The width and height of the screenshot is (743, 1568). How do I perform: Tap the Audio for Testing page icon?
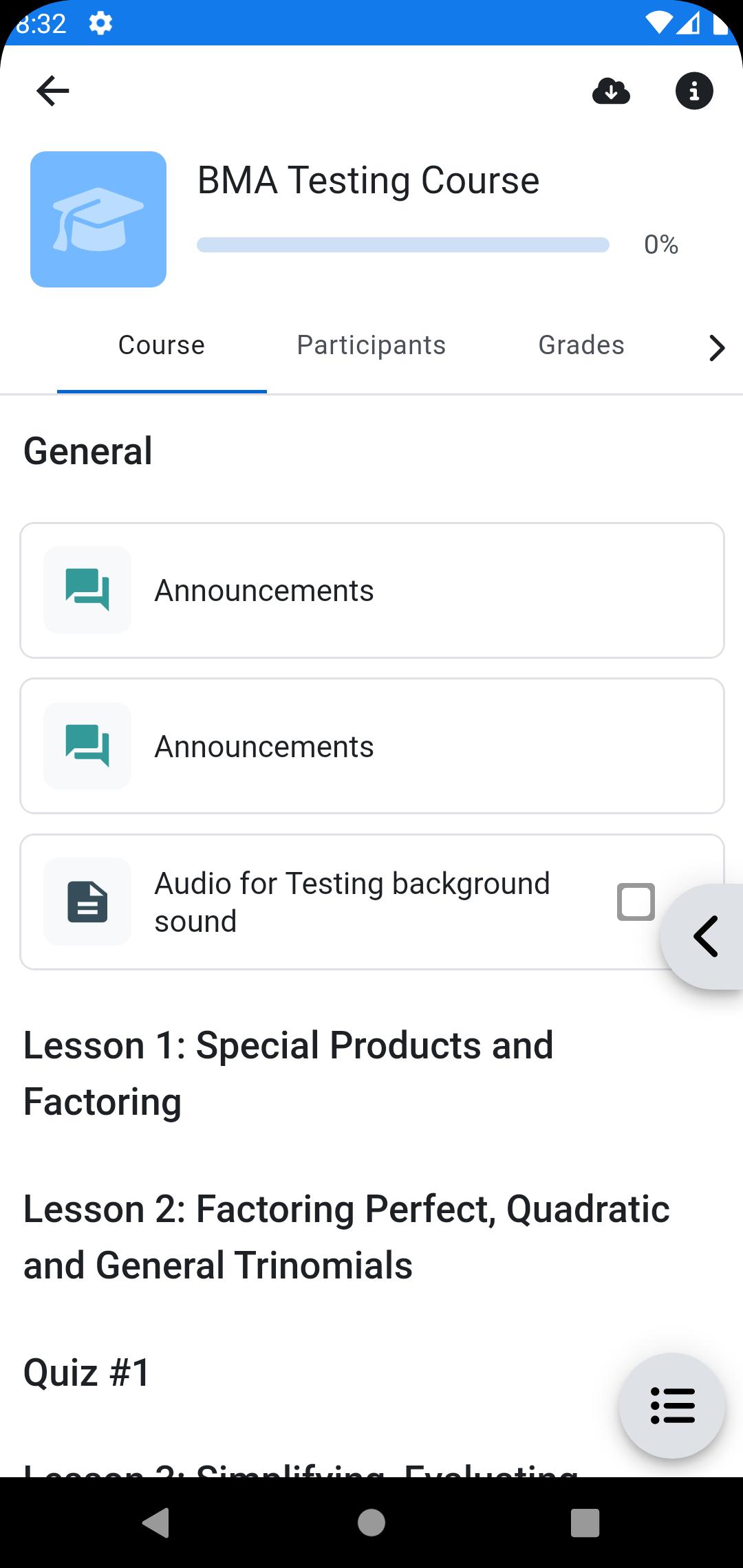coord(87,902)
